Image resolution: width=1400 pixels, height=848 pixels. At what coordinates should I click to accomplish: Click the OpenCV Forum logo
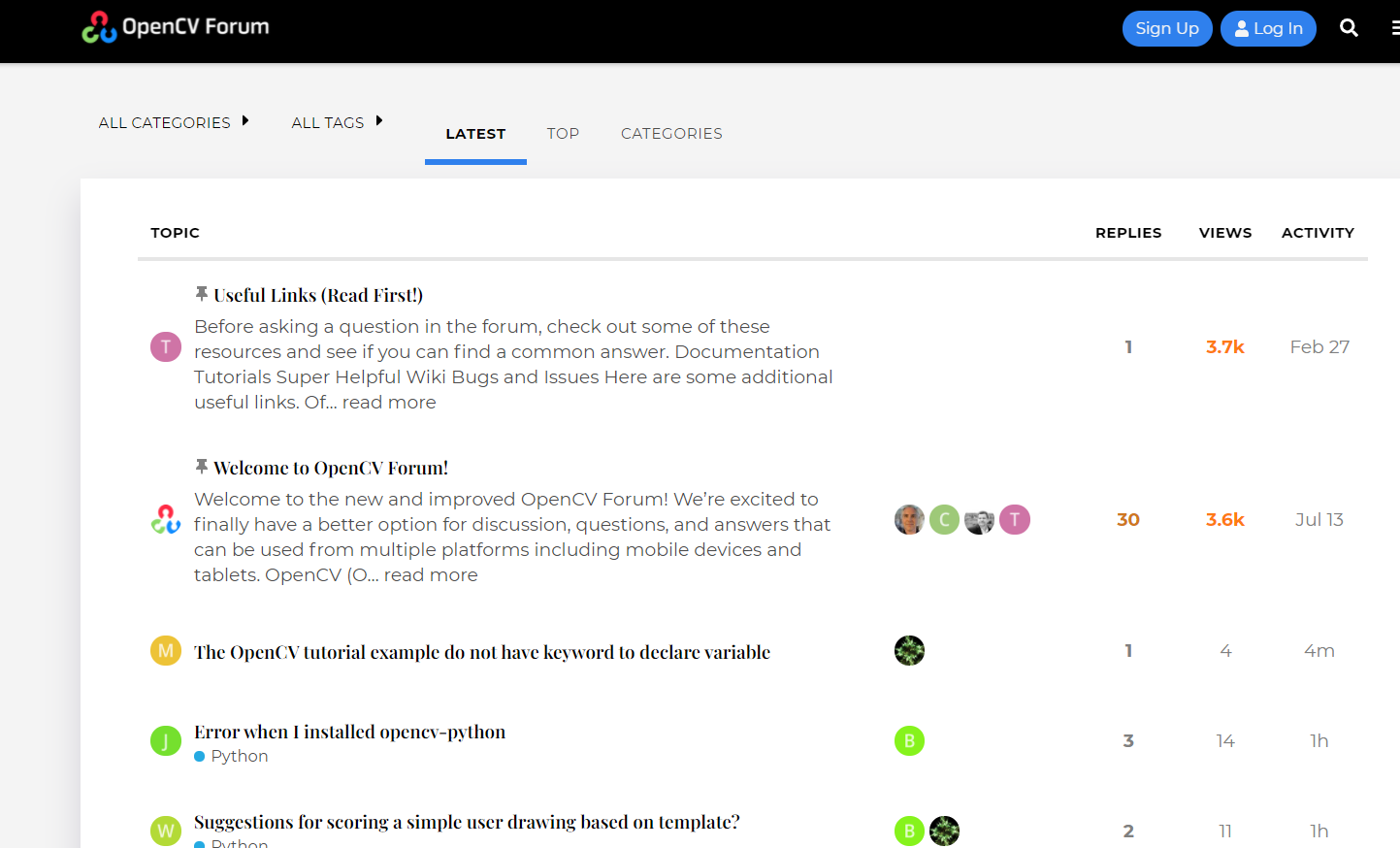(x=175, y=28)
